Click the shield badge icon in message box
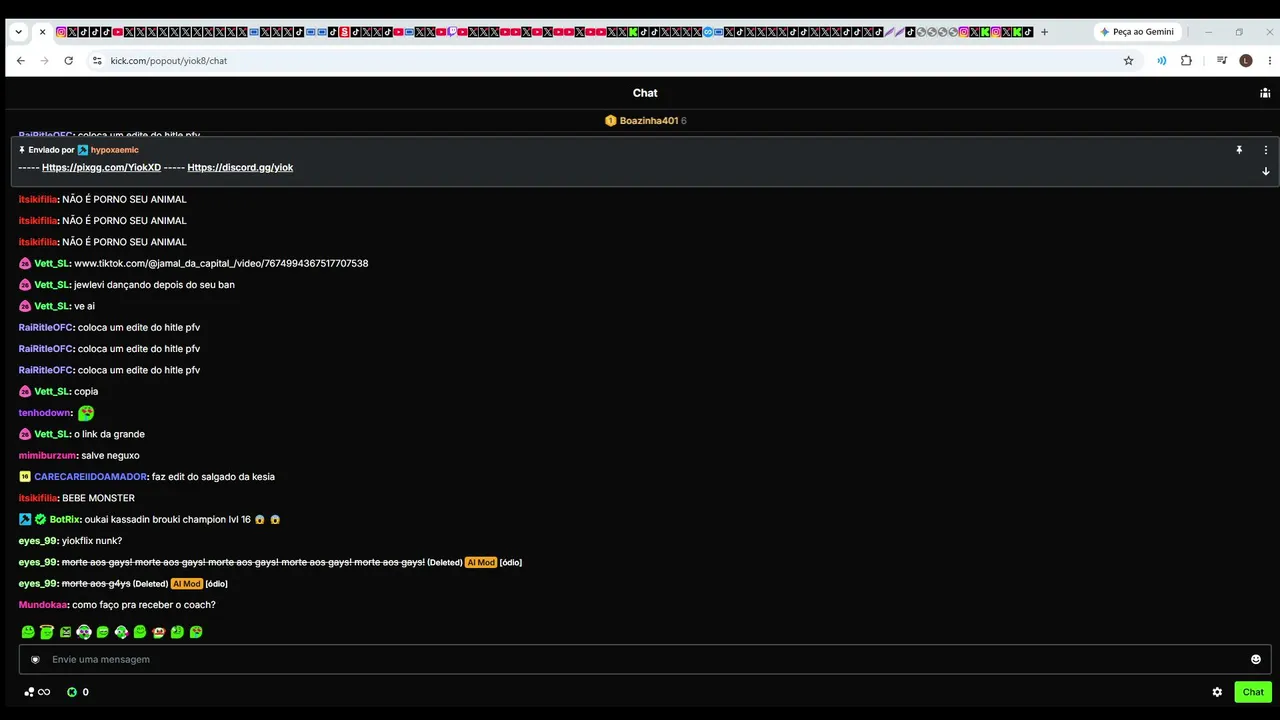This screenshot has width=1280, height=720. click(x=35, y=659)
